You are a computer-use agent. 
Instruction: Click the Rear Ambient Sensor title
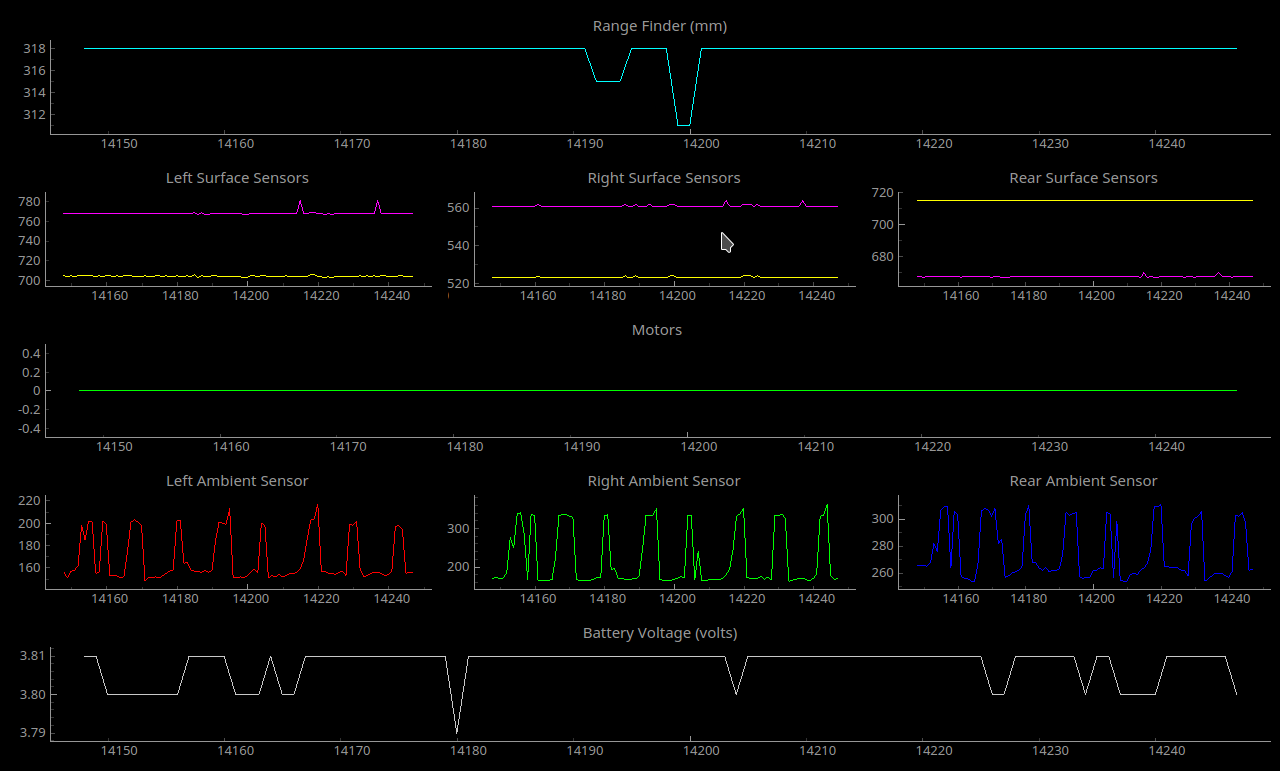pos(1083,481)
